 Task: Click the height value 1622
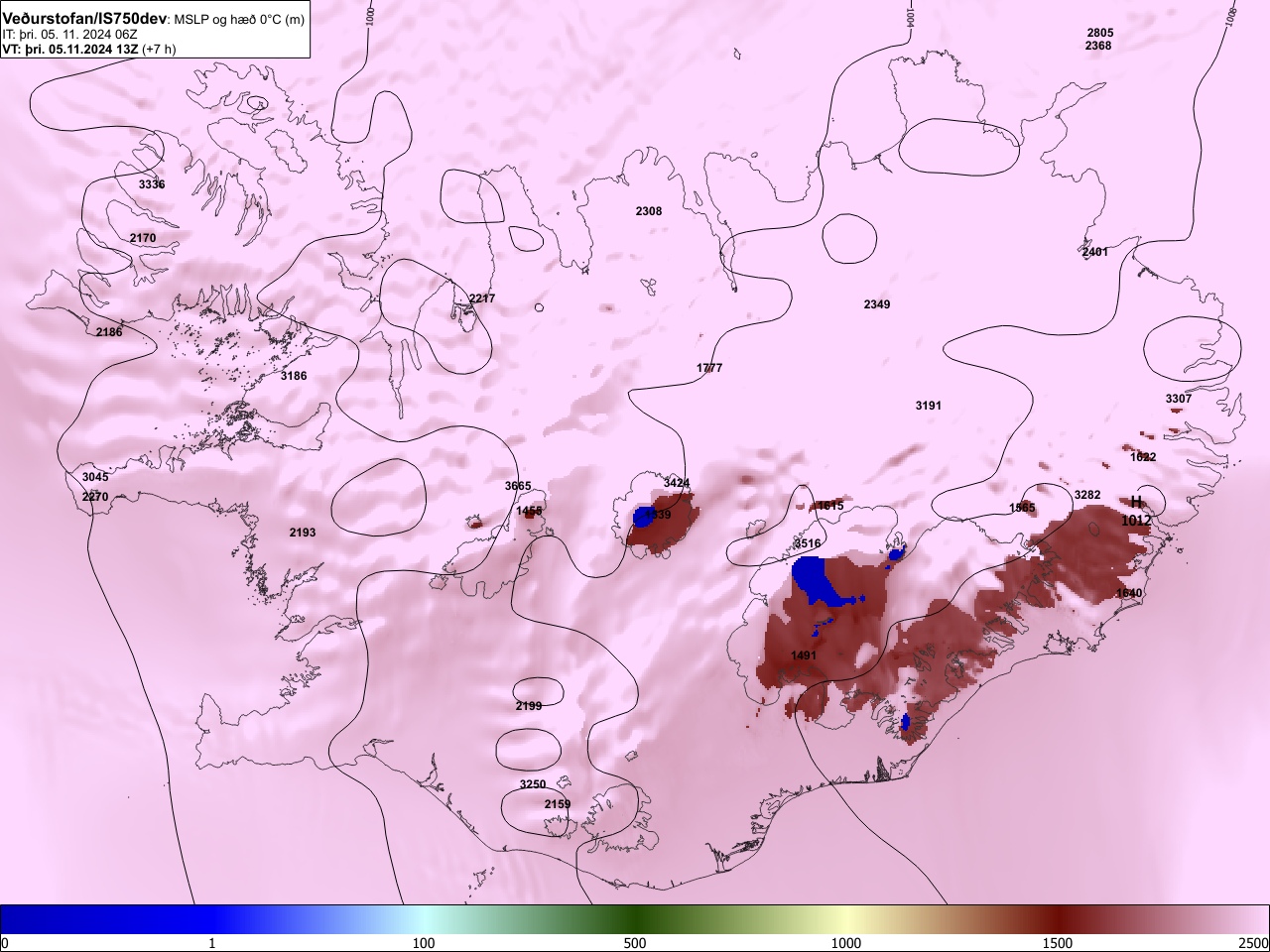pos(1143,457)
